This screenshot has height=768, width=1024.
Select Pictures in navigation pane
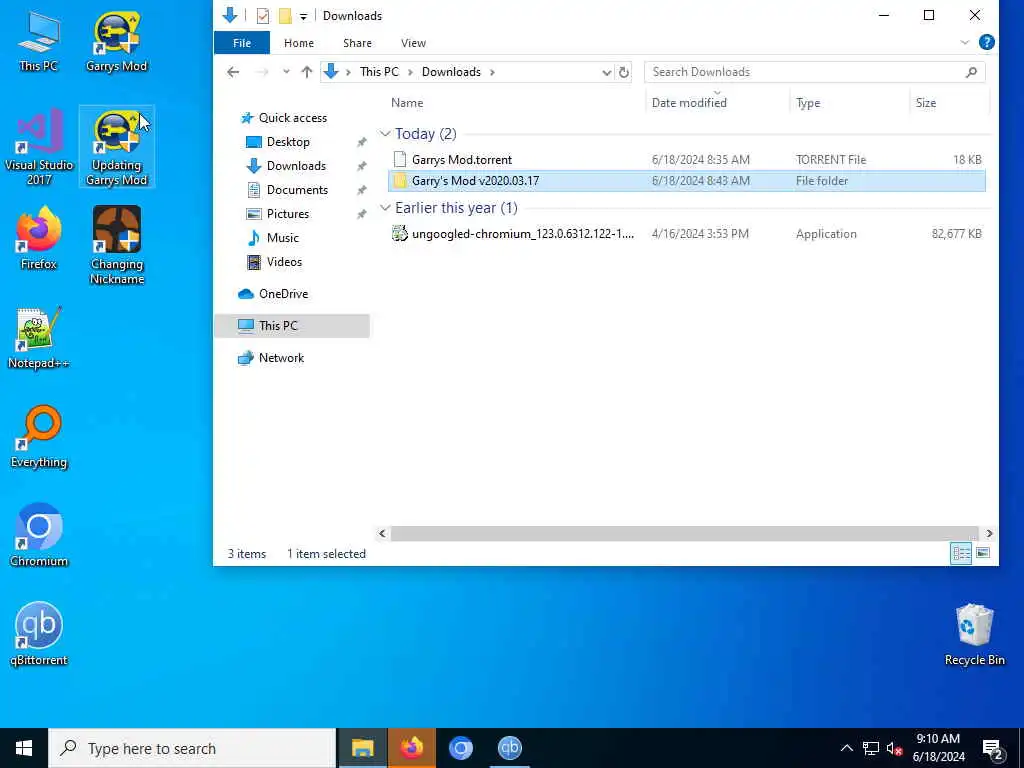tap(287, 214)
